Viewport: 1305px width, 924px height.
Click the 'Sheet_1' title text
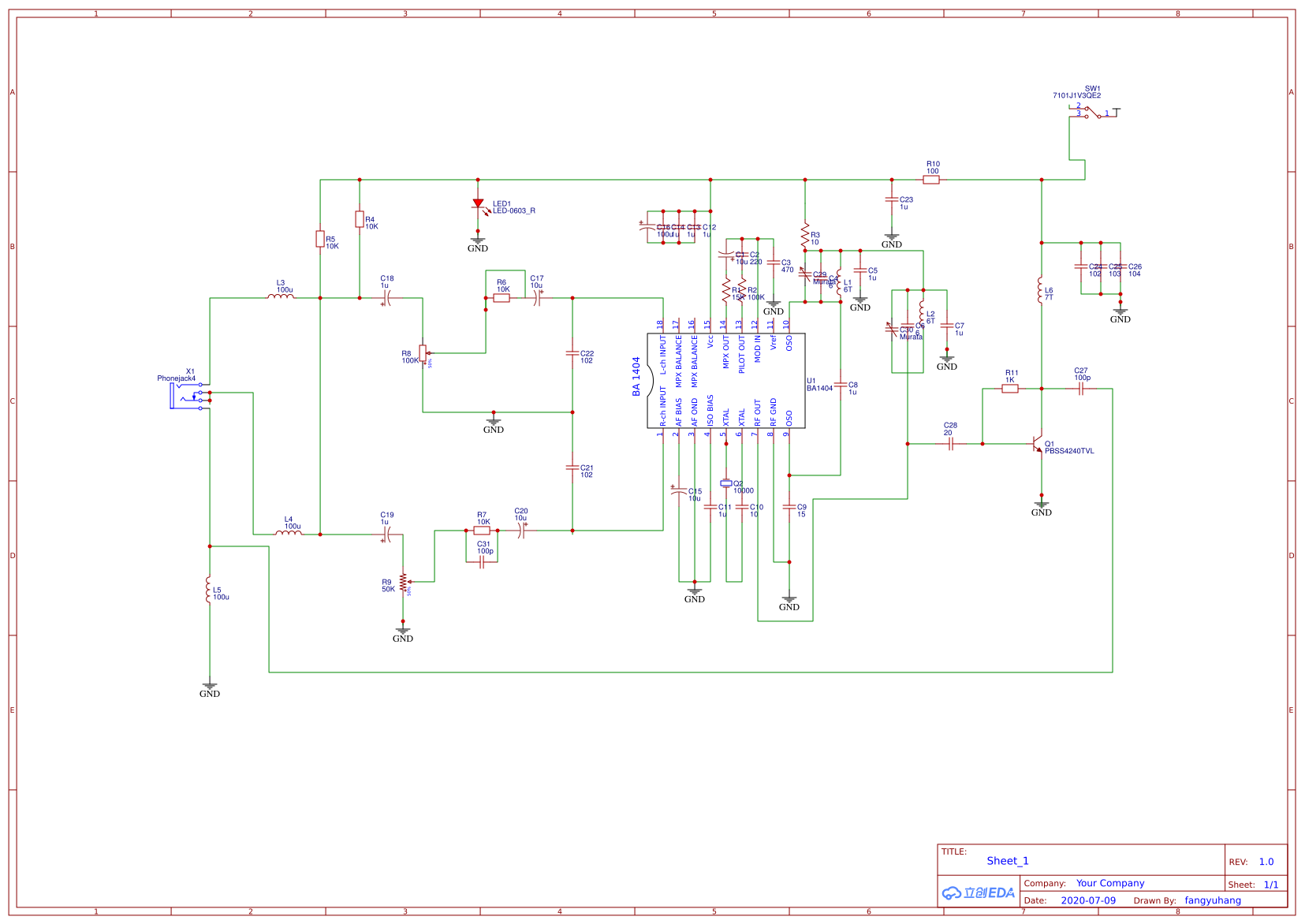(x=1008, y=861)
